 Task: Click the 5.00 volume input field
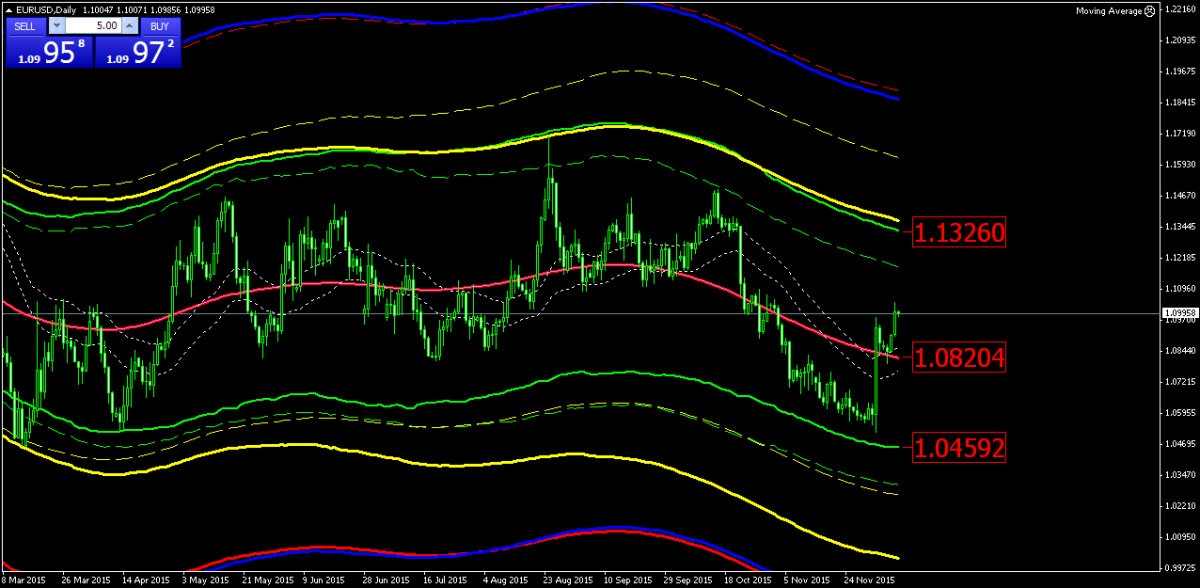(x=92, y=25)
